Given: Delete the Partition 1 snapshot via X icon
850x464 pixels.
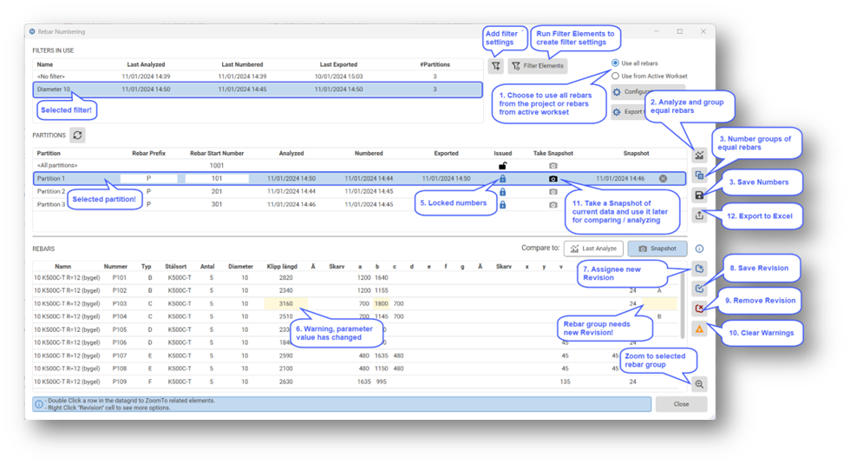Looking at the screenshot, I should [x=663, y=178].
